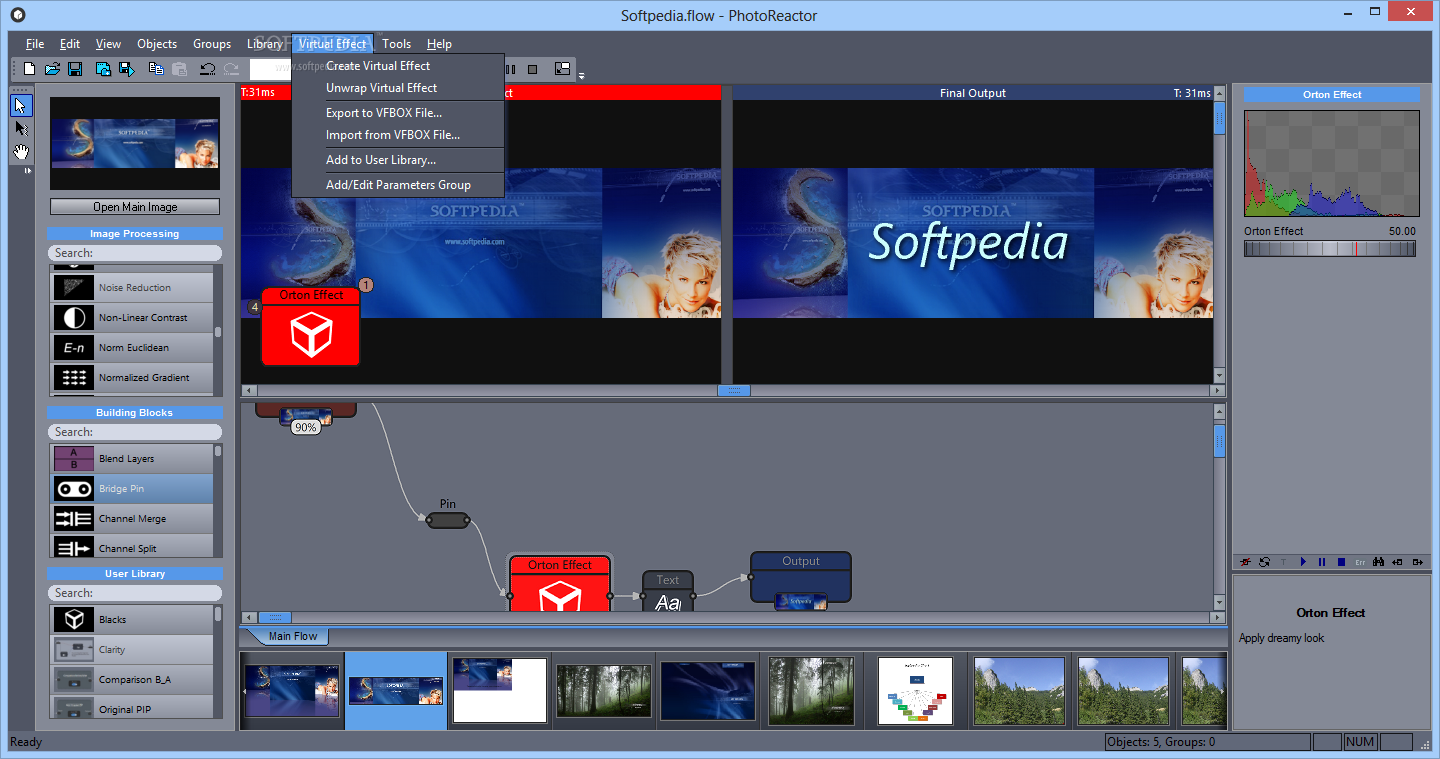Select the white-background thumbnail in filmstrip
This screenshot has width=1440, height=759.
pyautogui.click(x=500, y=690)
